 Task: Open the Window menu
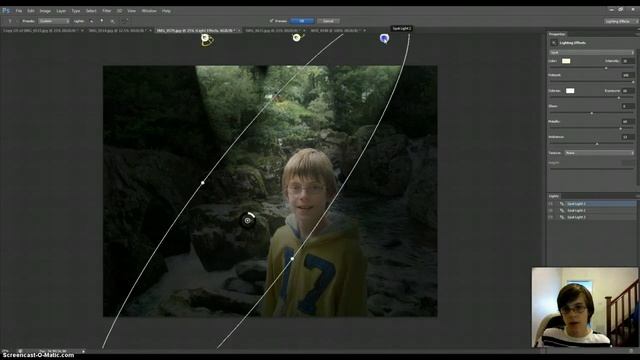(149, 11)
